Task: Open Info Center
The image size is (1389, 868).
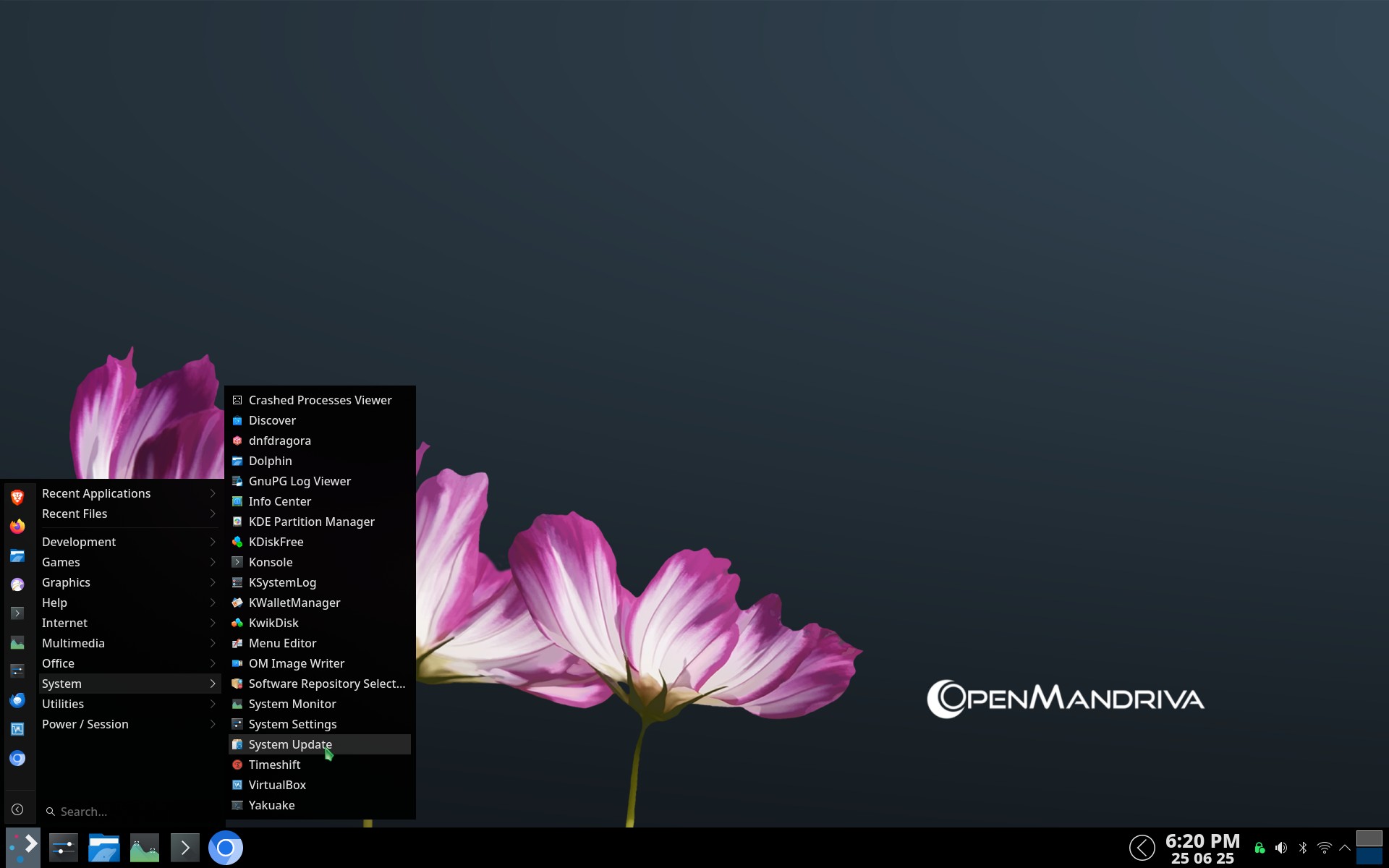Action: (x=320, y=501)
